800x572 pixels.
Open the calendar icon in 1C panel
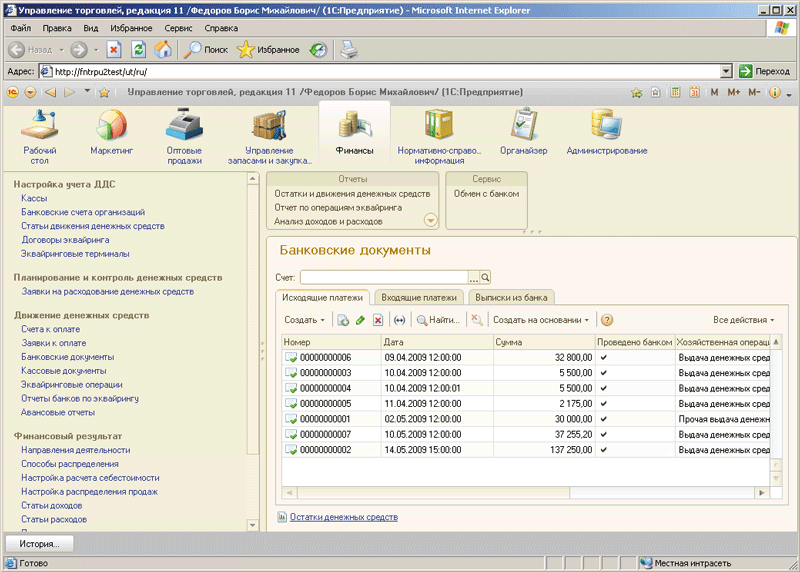tap(694, 92)
